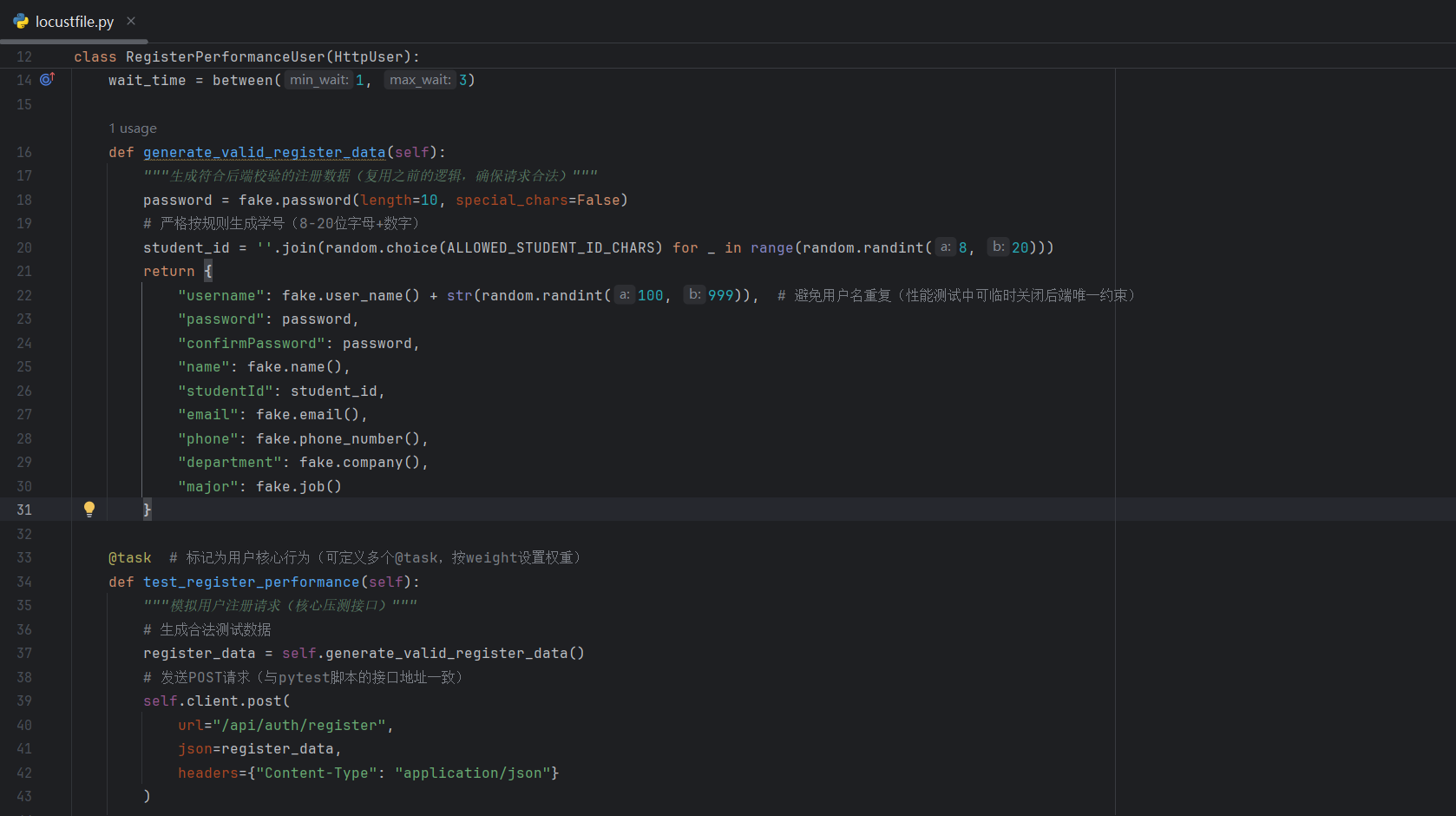This screenshot has width=1456, height=816.
Task: Click the class name RegisterPerformanceUser
Action: click(x=226, y=57)
